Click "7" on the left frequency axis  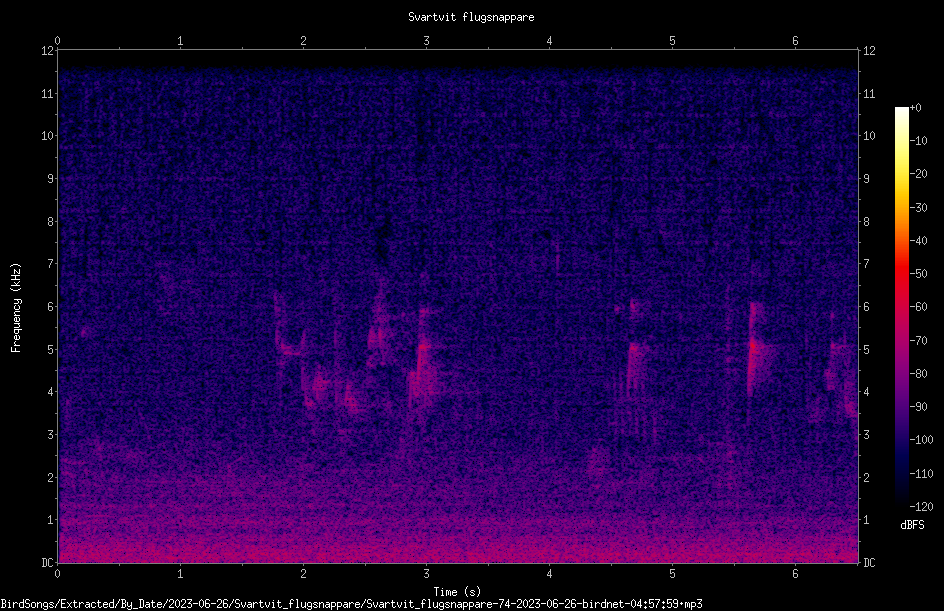tap(50, 264)
